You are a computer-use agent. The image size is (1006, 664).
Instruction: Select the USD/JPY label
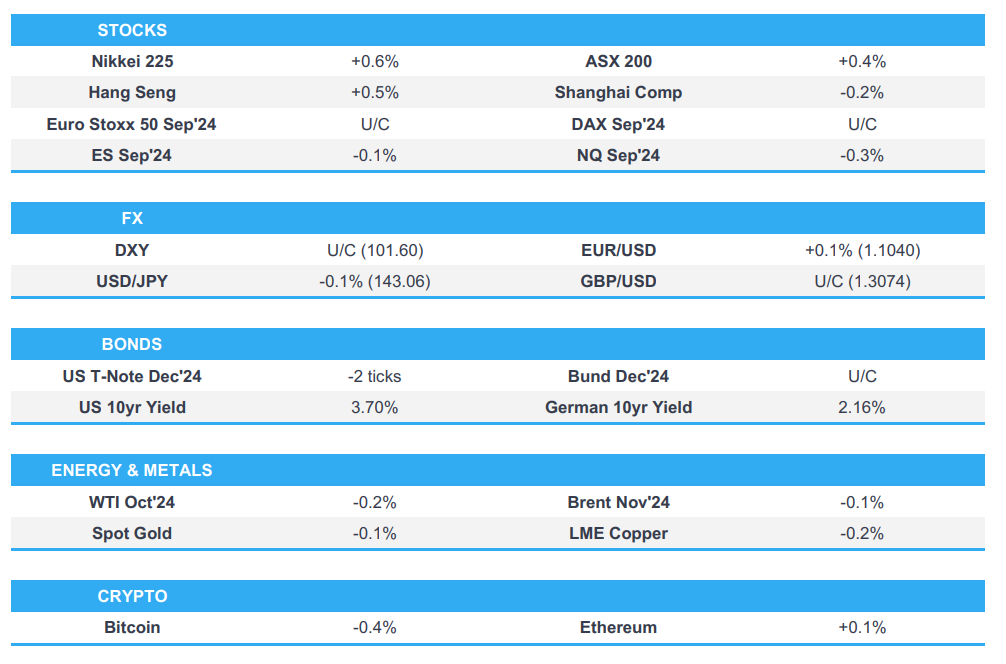click(x=132, y=281)
